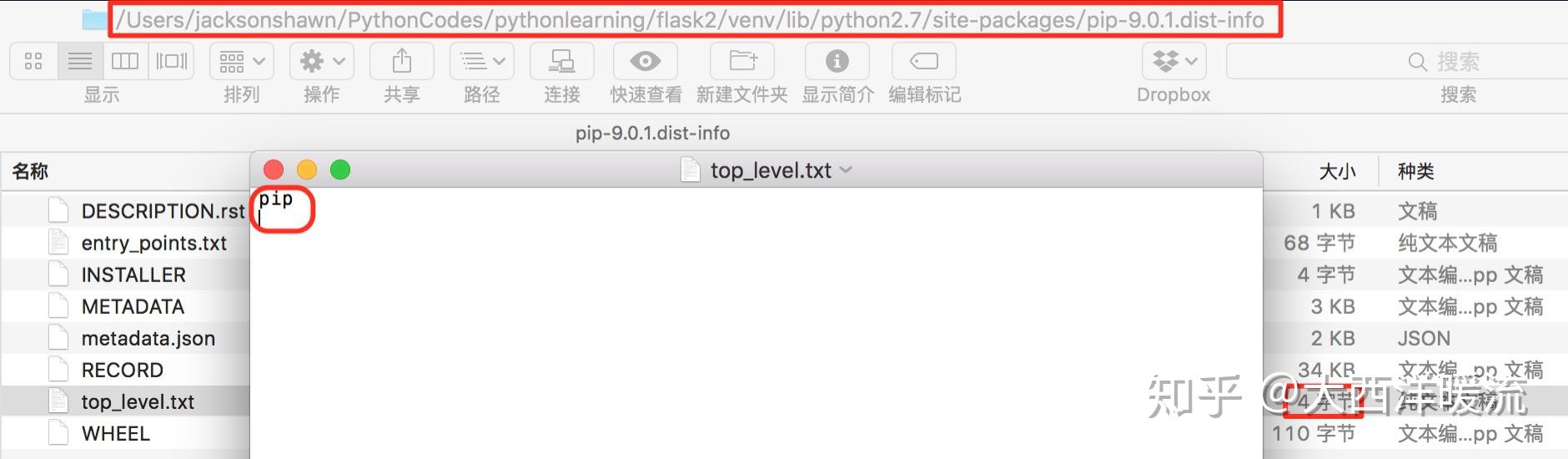Open the arrange (排列) dropdown
Image resolution: width=1568 pixels, height=459 pixels.
241,62
